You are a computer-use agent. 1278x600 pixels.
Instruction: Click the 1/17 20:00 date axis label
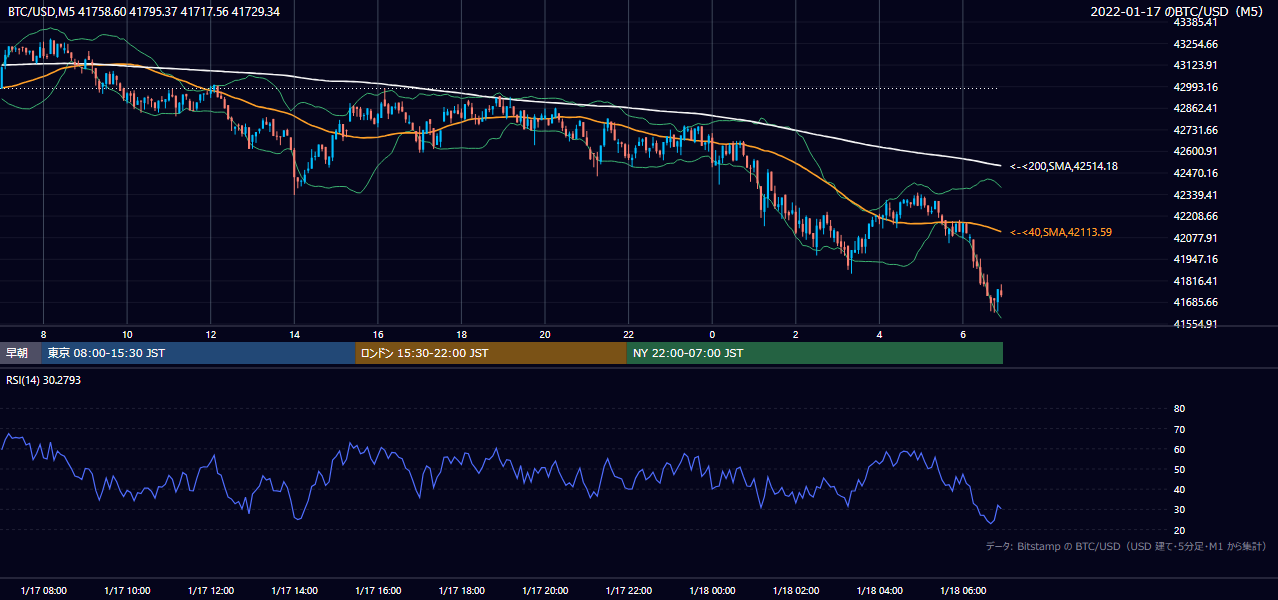click(x=545, y=590)
